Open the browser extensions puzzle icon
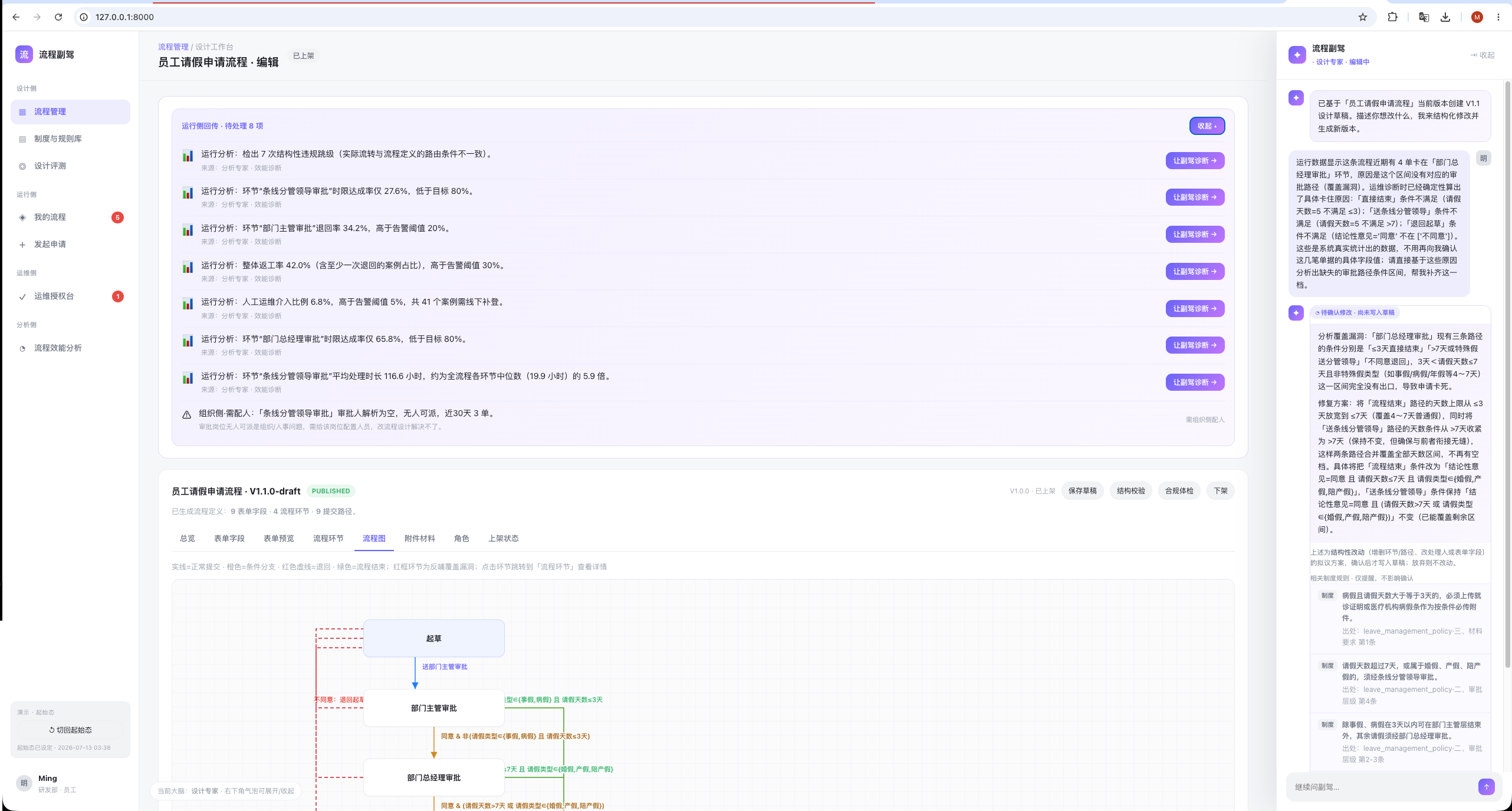Image resolution: width=1512 pixels, height=811 pixels. (x=1392, y=17)
